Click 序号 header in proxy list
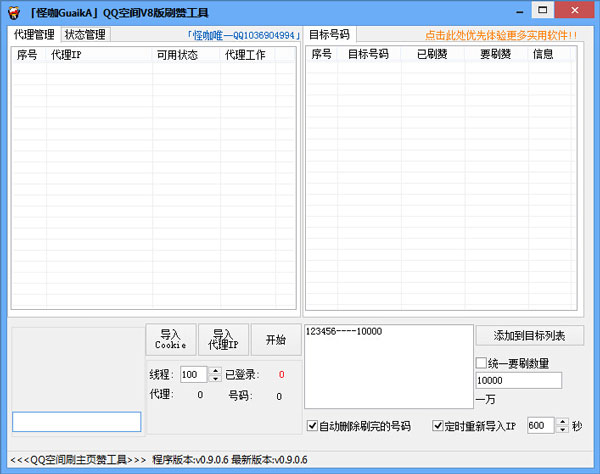The width and height of the screenshot is (600, 474). pyautogui.click(x=29, y=55)
